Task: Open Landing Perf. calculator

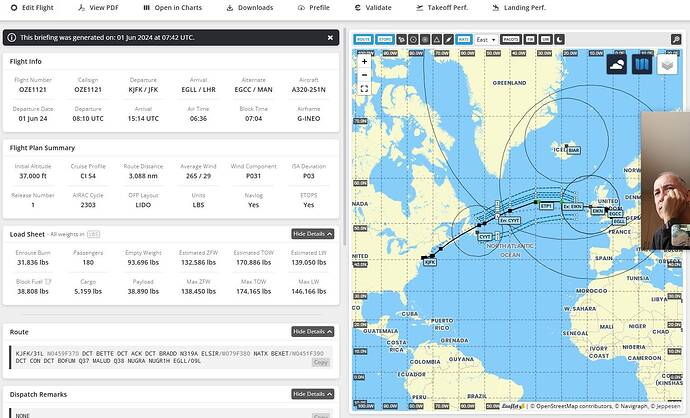Action: click(x=519, y=8)
